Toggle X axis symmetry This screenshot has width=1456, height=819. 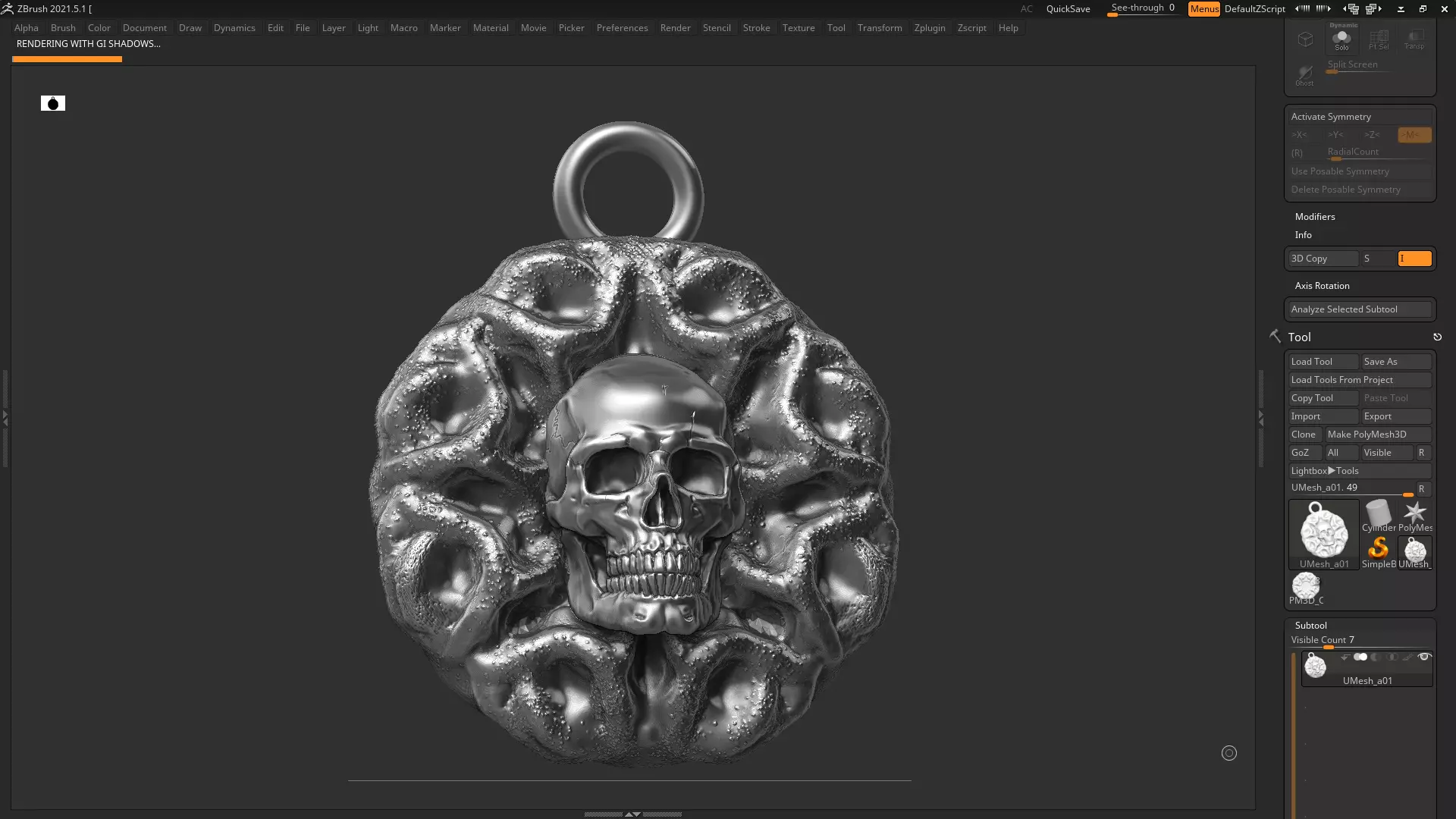click(x=1300, y=135)
